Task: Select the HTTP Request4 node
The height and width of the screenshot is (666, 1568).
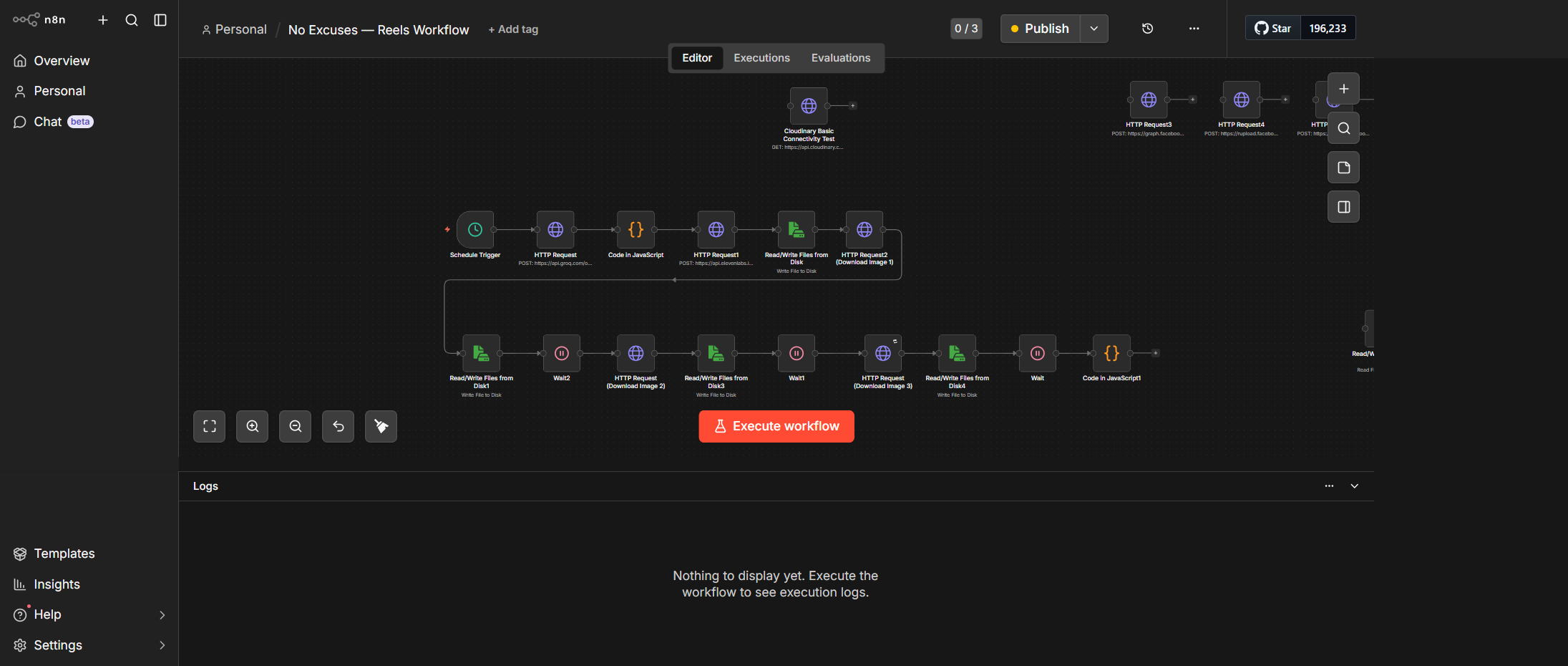Action: point(1242,100)
